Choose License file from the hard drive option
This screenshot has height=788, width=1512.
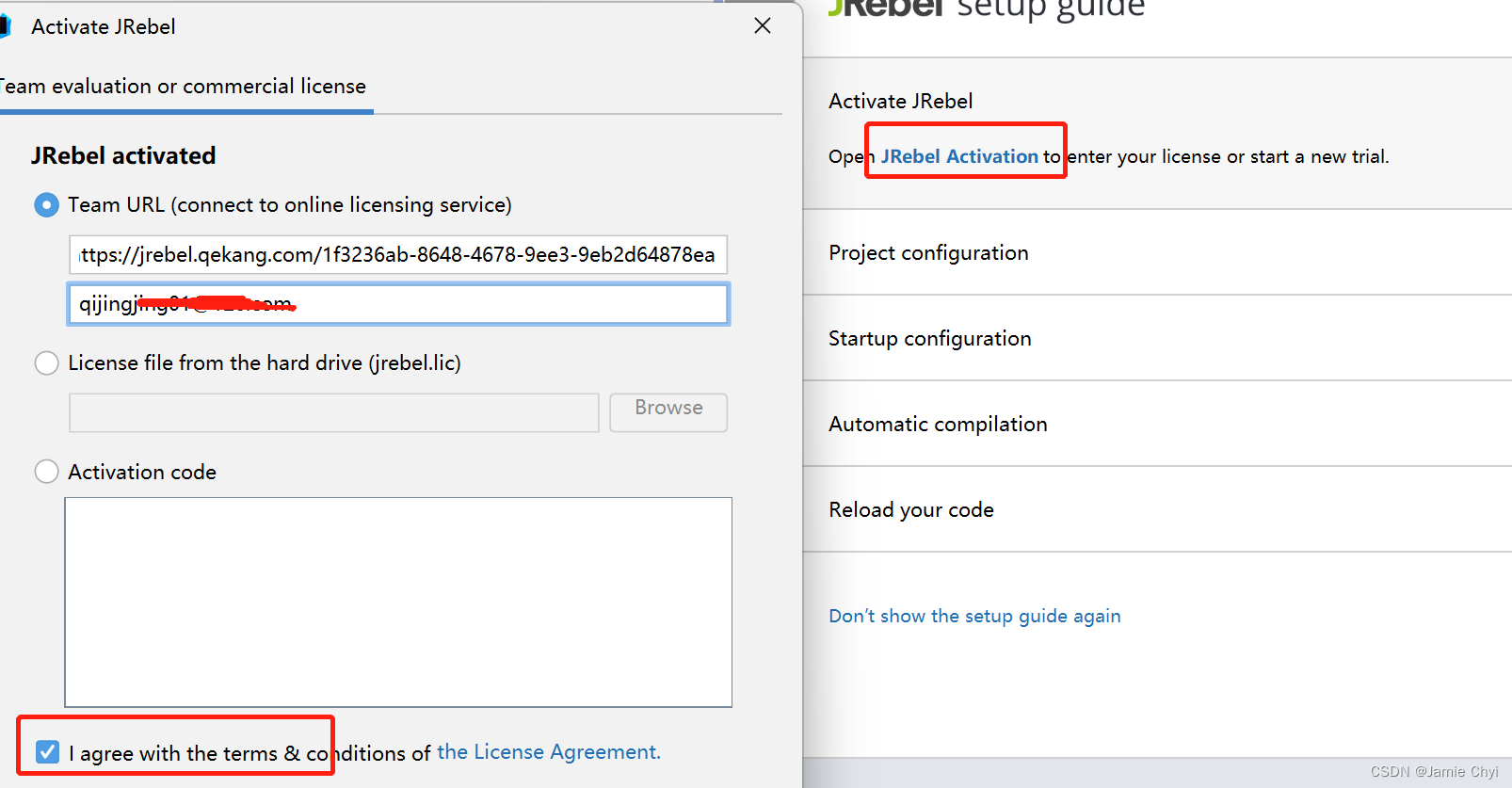46,363
